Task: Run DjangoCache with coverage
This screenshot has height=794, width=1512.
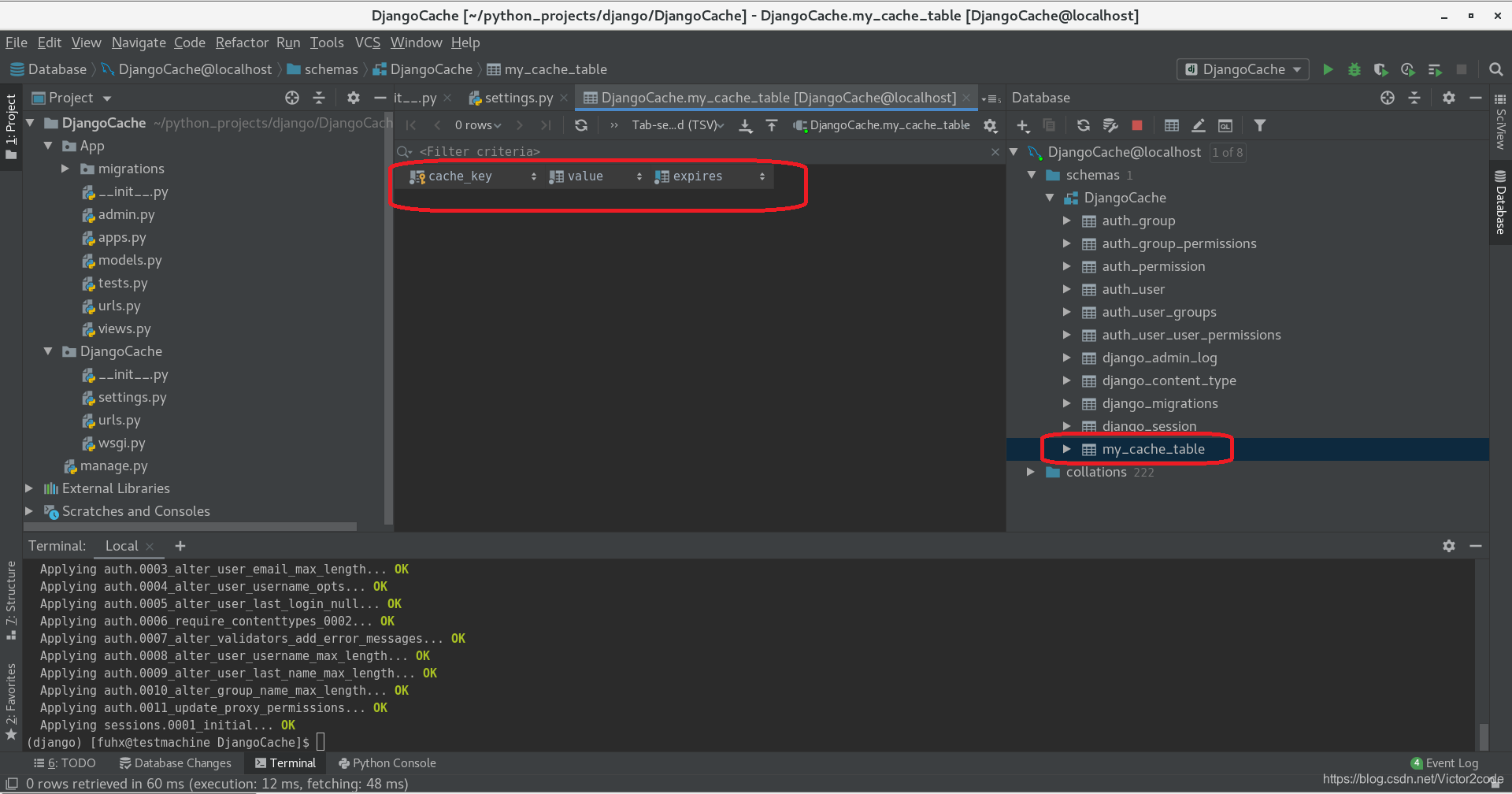Action: [1380, 69]
